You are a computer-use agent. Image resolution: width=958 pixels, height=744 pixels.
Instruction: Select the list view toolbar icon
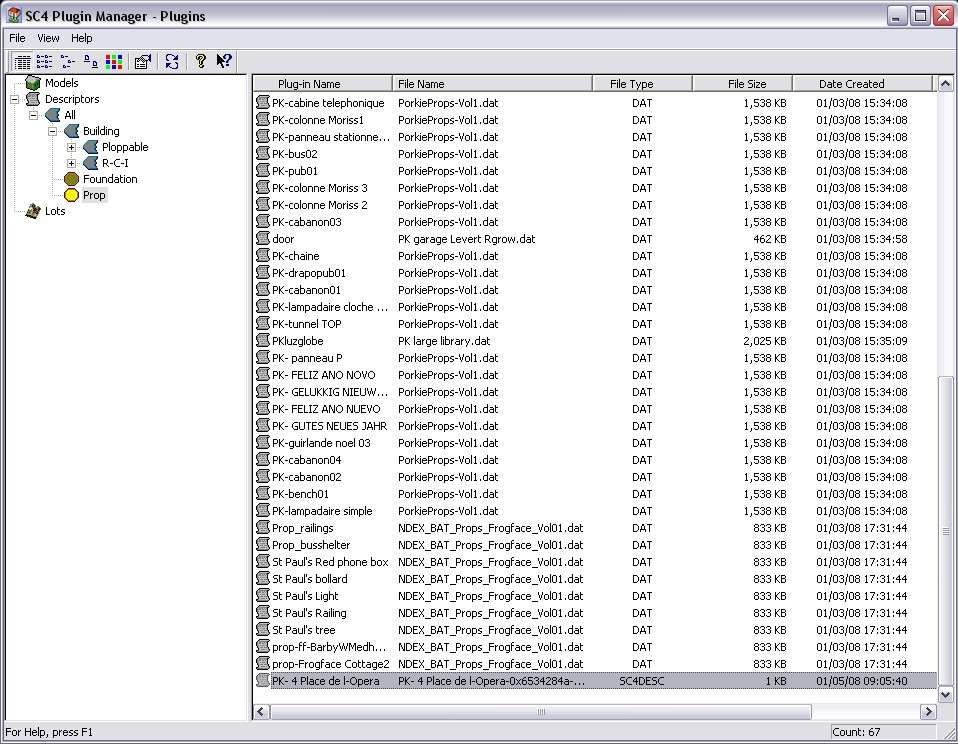(45, 62)
